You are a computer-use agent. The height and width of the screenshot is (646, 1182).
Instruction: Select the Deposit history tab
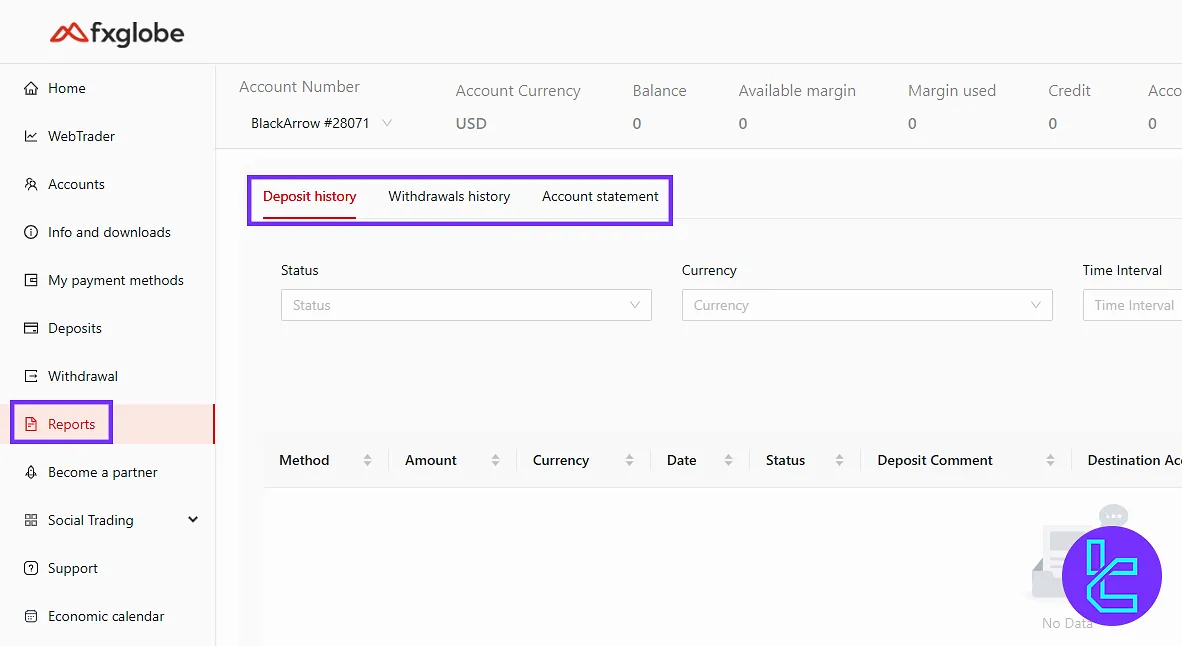coord(309,197)
